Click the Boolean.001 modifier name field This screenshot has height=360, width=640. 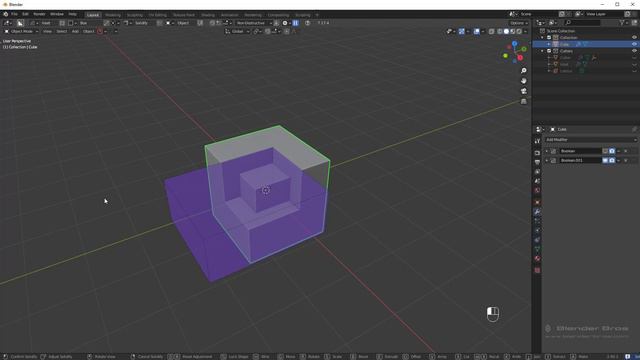click(x=580, y=160)
